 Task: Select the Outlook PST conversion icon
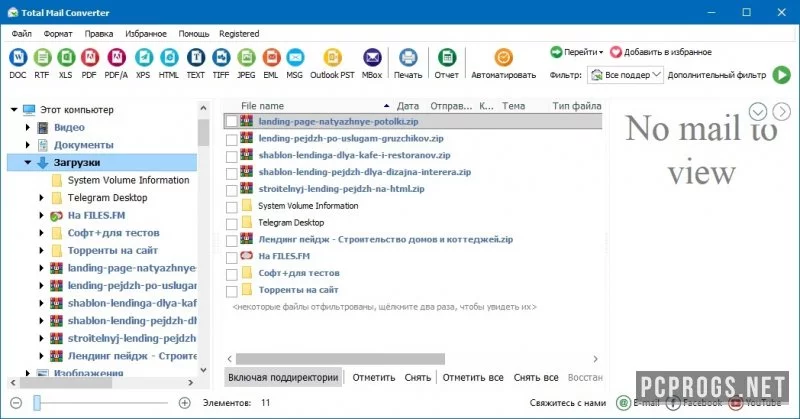(x=332, y=58)
